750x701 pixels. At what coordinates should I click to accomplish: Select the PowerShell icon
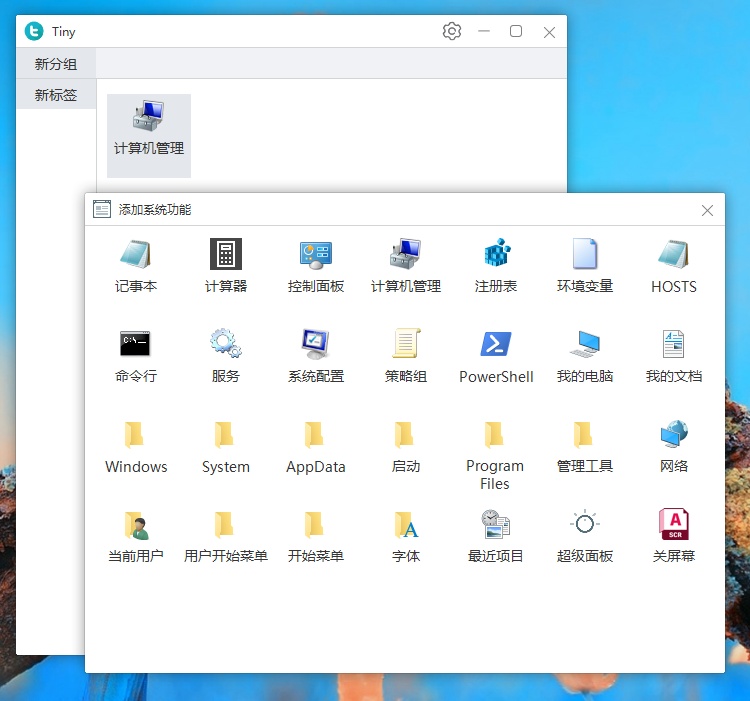pyautogui.click(x=496, y=345)
